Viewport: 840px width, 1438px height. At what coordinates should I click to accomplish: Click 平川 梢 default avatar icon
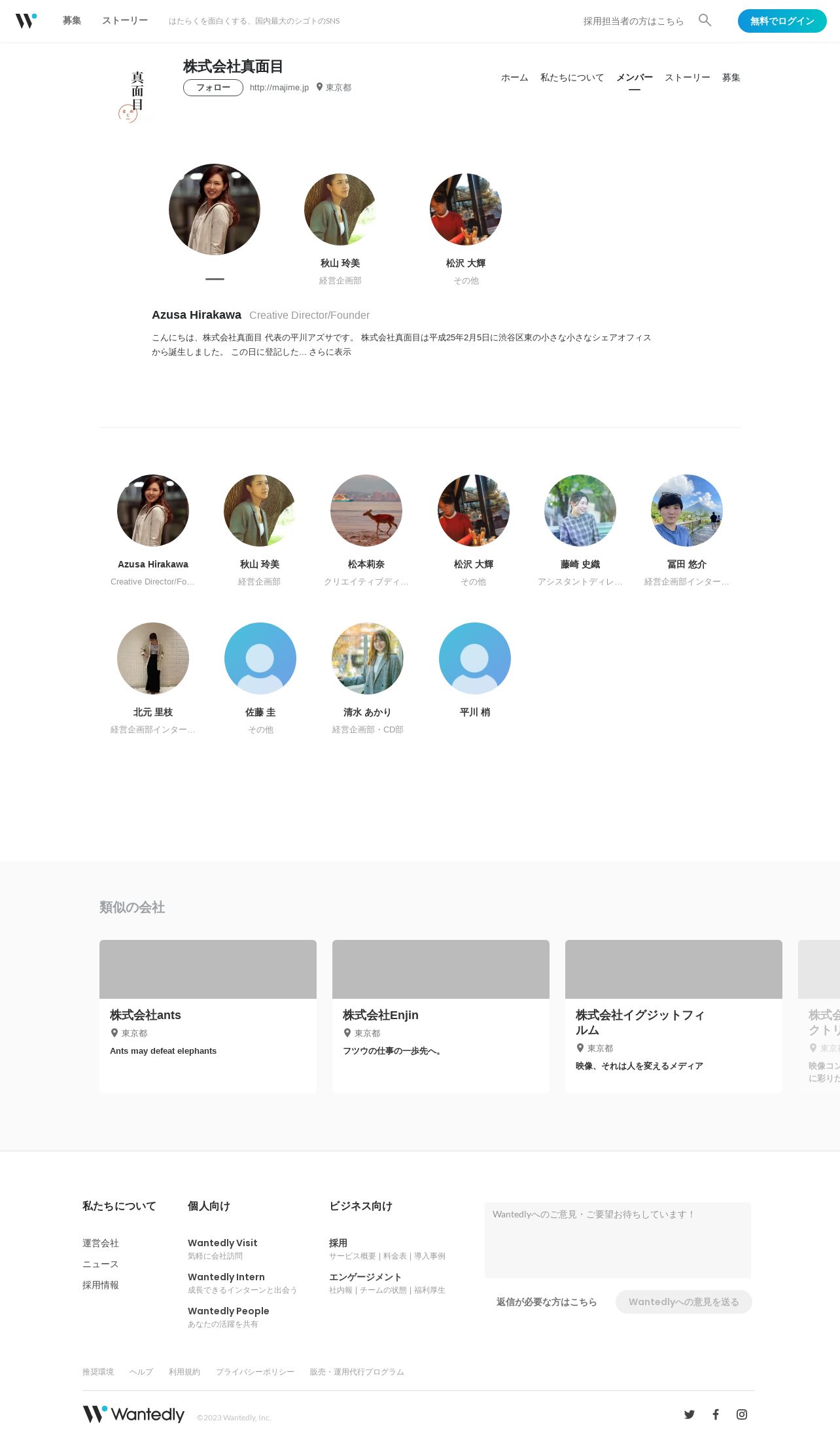click(x=475, y=658)
